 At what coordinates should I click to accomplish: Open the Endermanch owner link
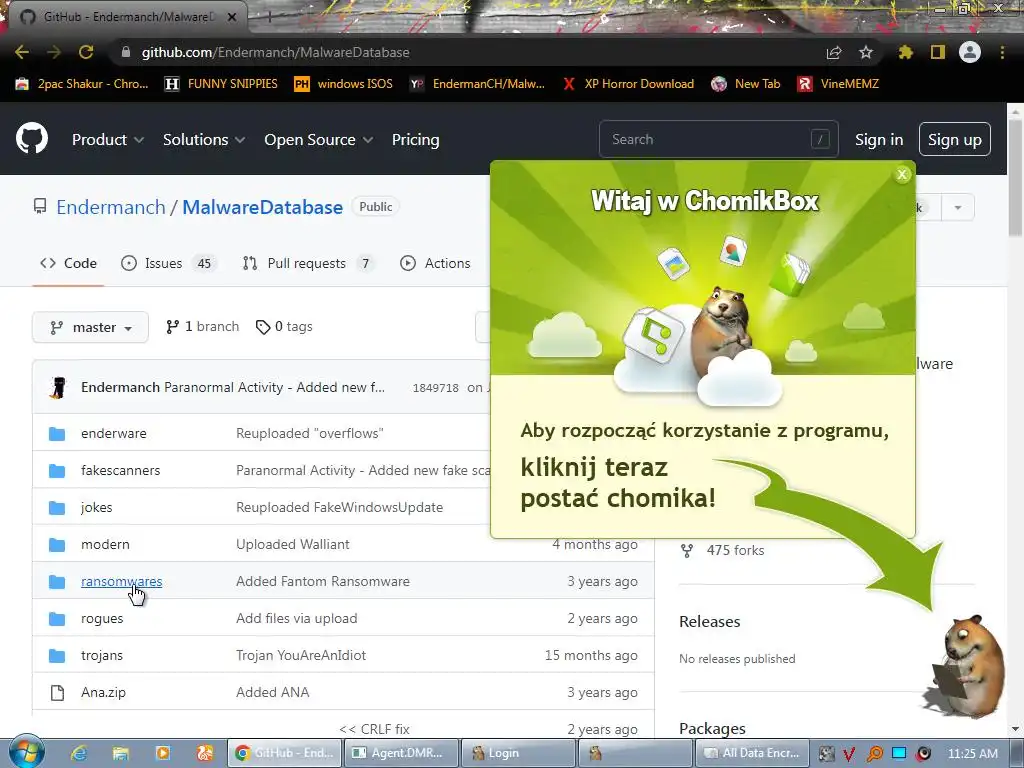(x=110, y=207)
